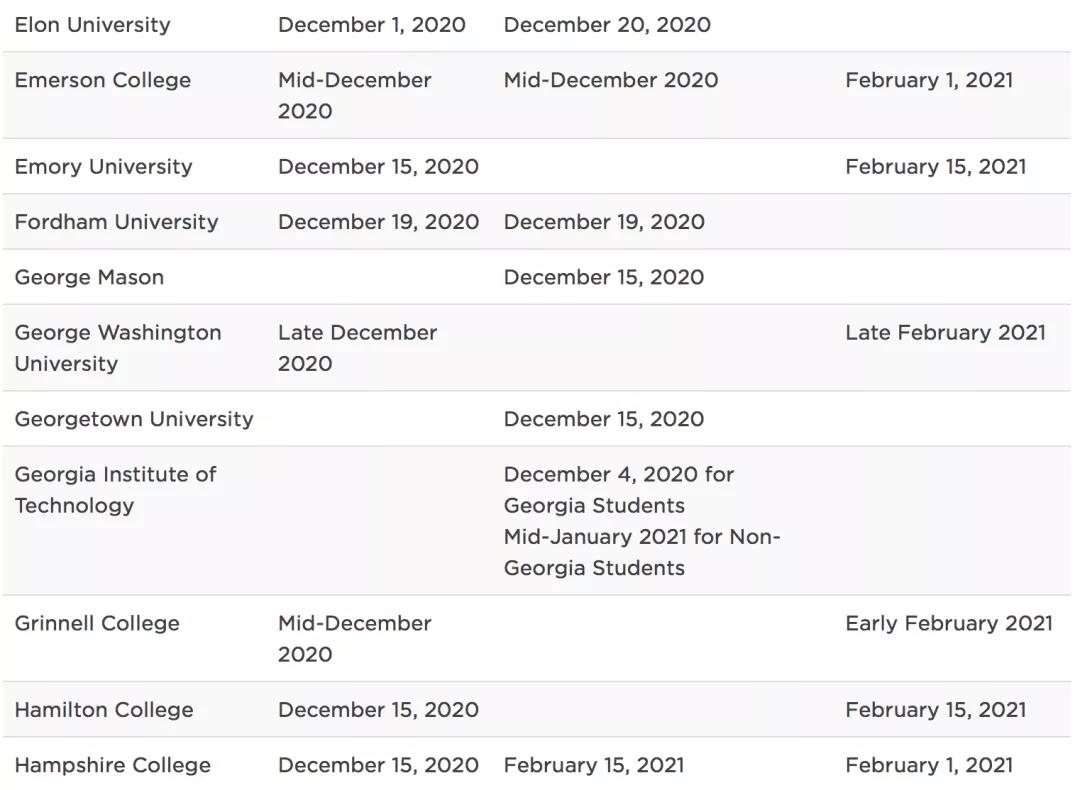Image resolution: width=1080 pixels, height=790 pixels.
Task: Select Early February 2021 for Grinnell
Action: [948, 623]
